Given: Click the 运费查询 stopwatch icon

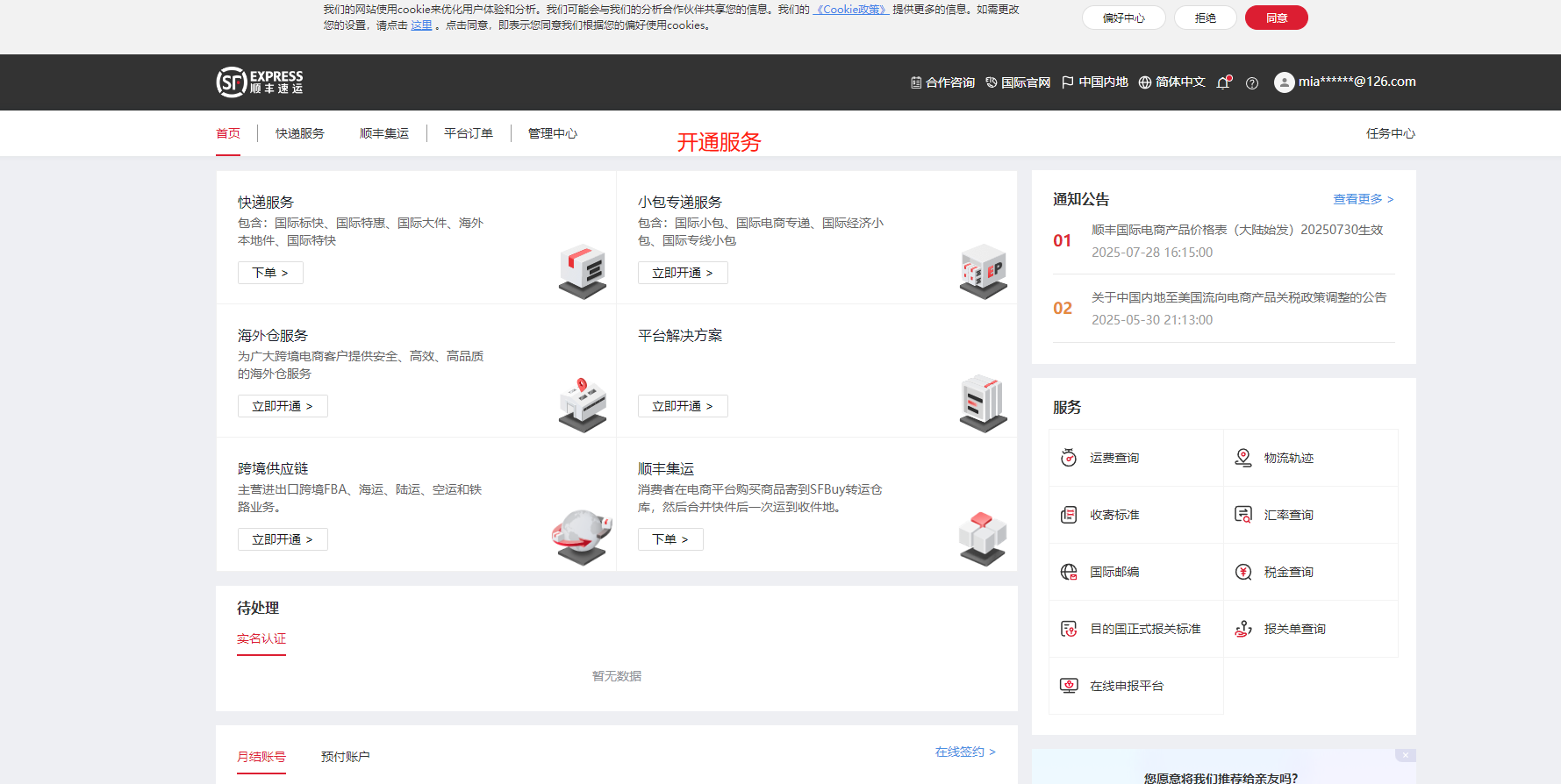Looking at the screenshot, I should coord(1069,458).
